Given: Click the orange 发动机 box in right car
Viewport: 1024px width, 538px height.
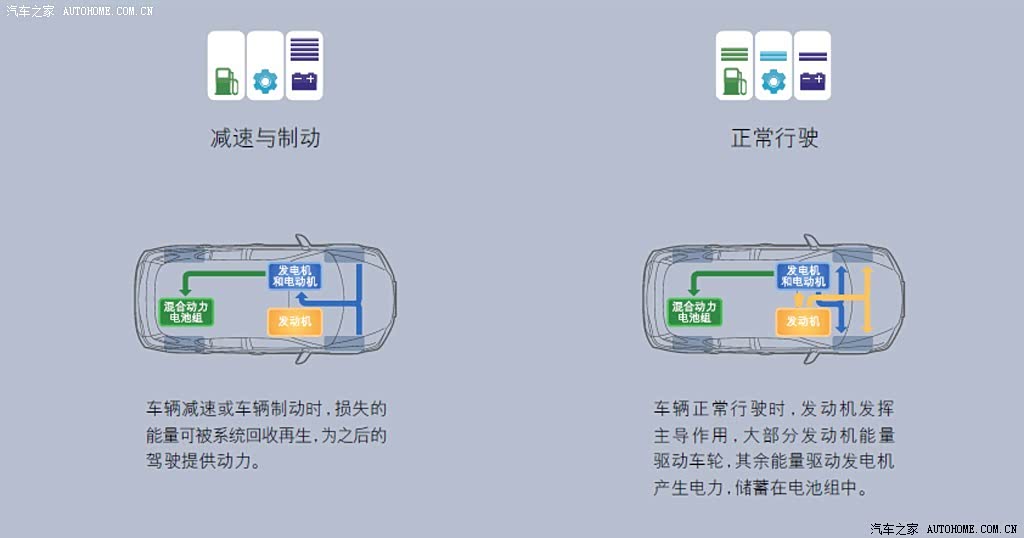Looking at the screenshot, I should coord(803,321).
